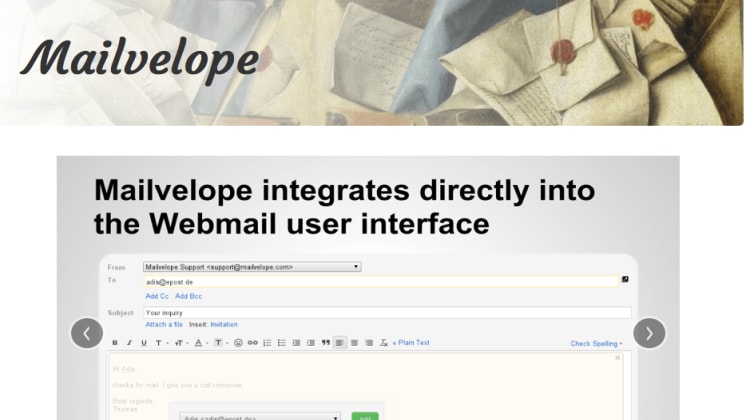Increase the indent

click(311, 343)
